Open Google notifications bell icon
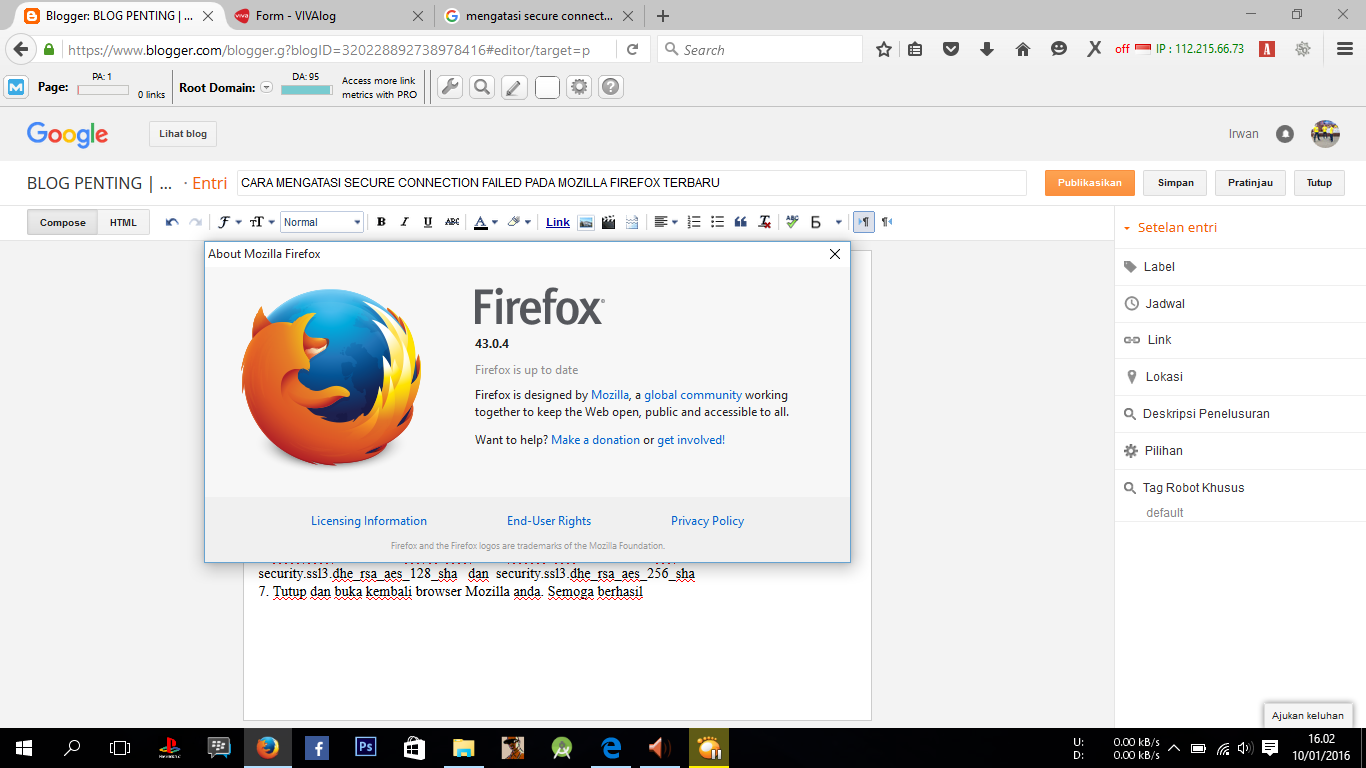The image size is (1366, 768). coord(1285,134)
